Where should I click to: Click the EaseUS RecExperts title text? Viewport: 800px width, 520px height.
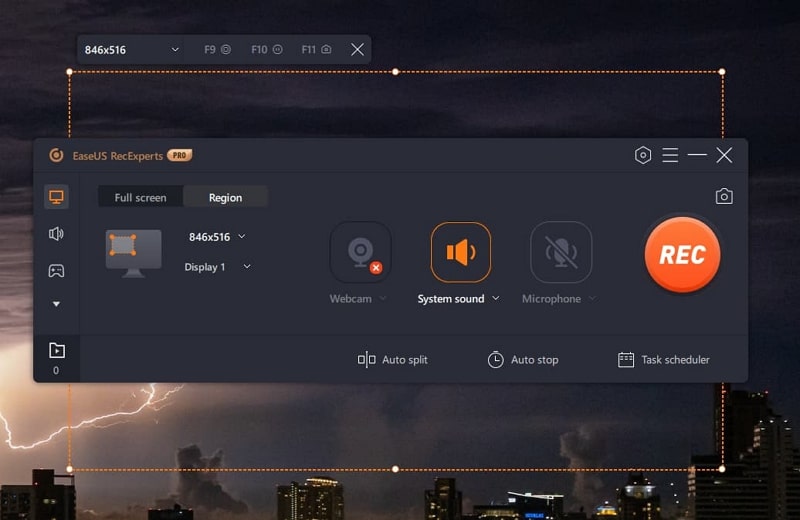(118, 156)
